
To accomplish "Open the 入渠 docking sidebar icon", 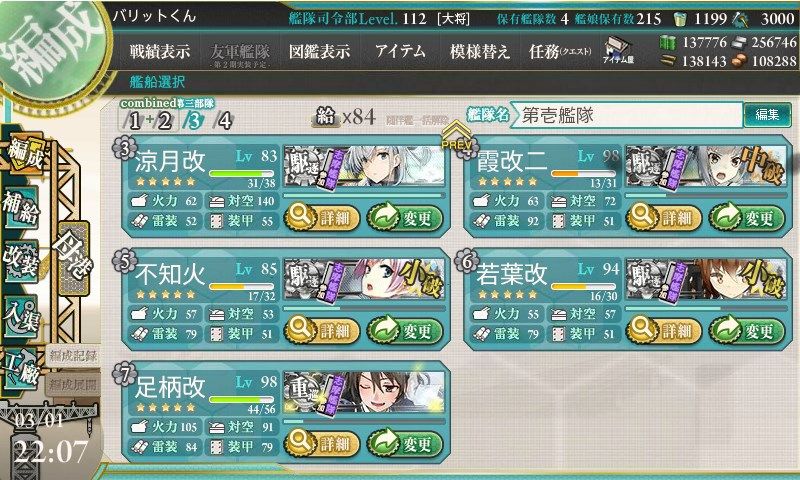I will (x=21, y=317).
